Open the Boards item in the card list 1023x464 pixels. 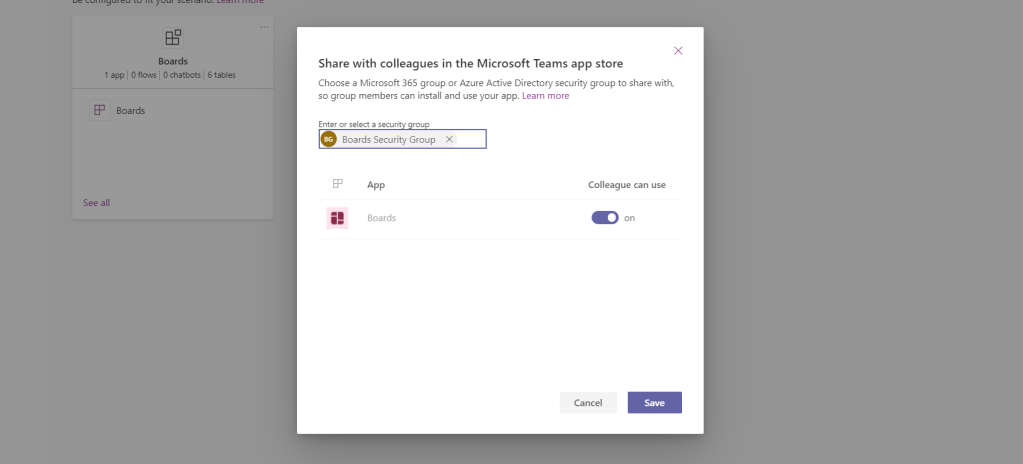click(131, 111)
